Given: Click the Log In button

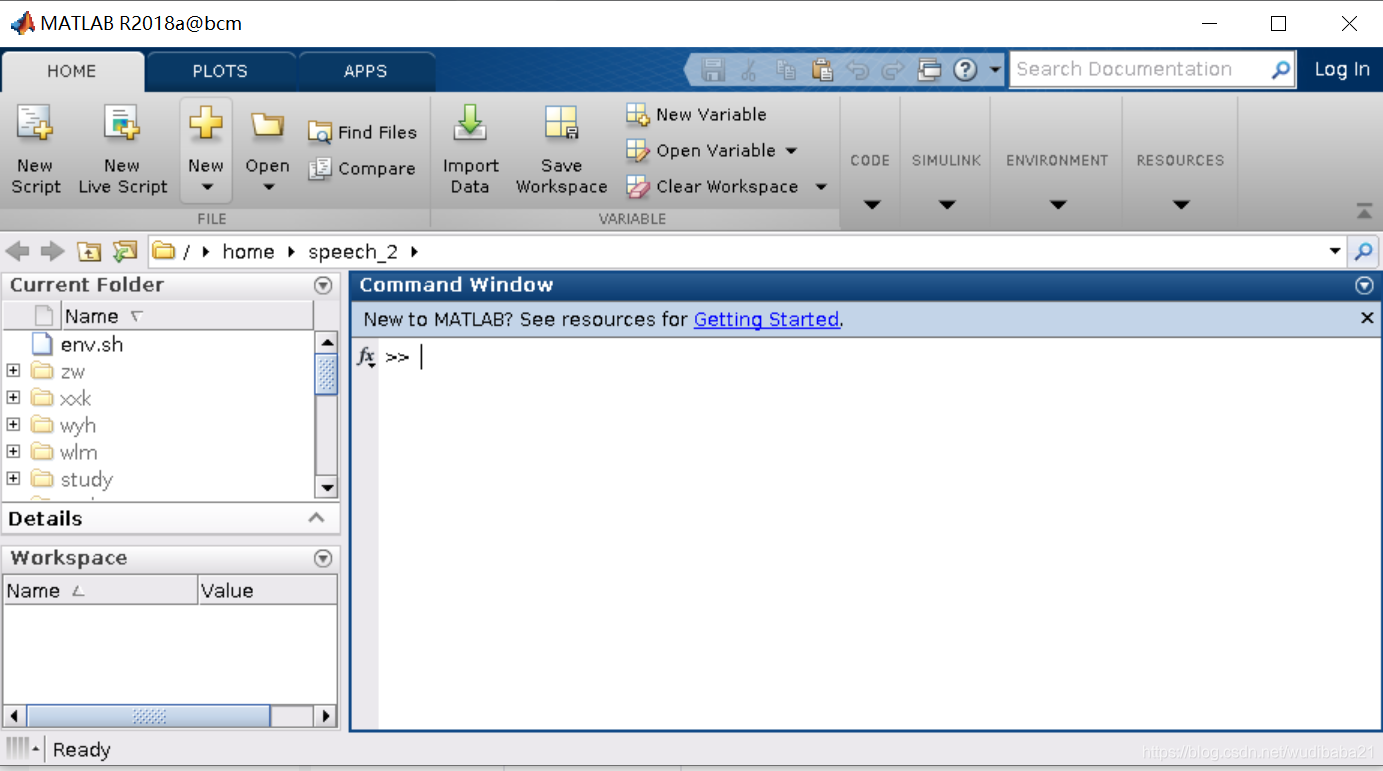Looking at the screenshot, I should (x=1341, y=69).
